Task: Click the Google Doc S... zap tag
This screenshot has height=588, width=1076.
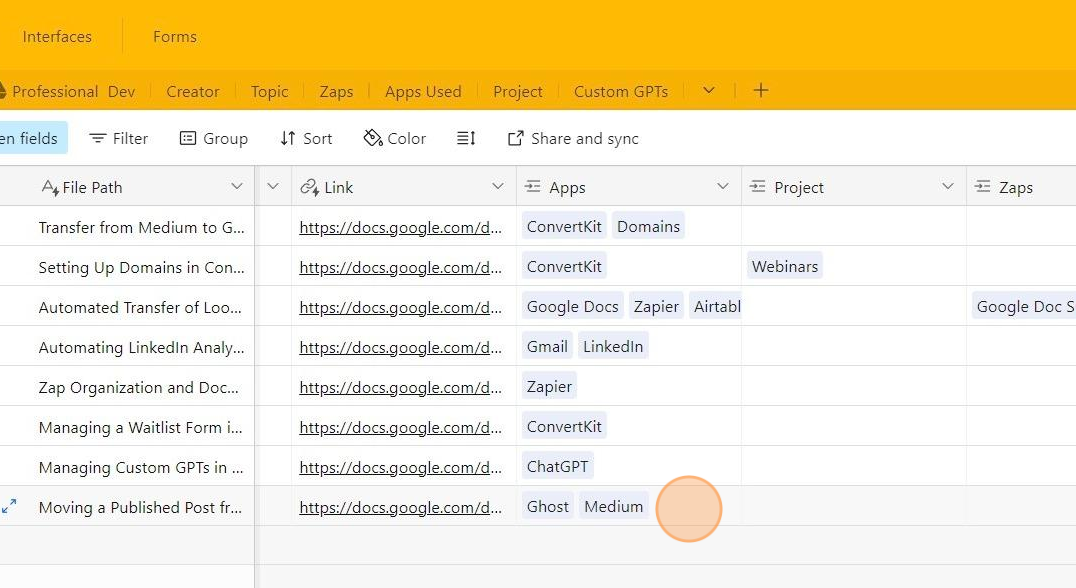Action: 1024,306
